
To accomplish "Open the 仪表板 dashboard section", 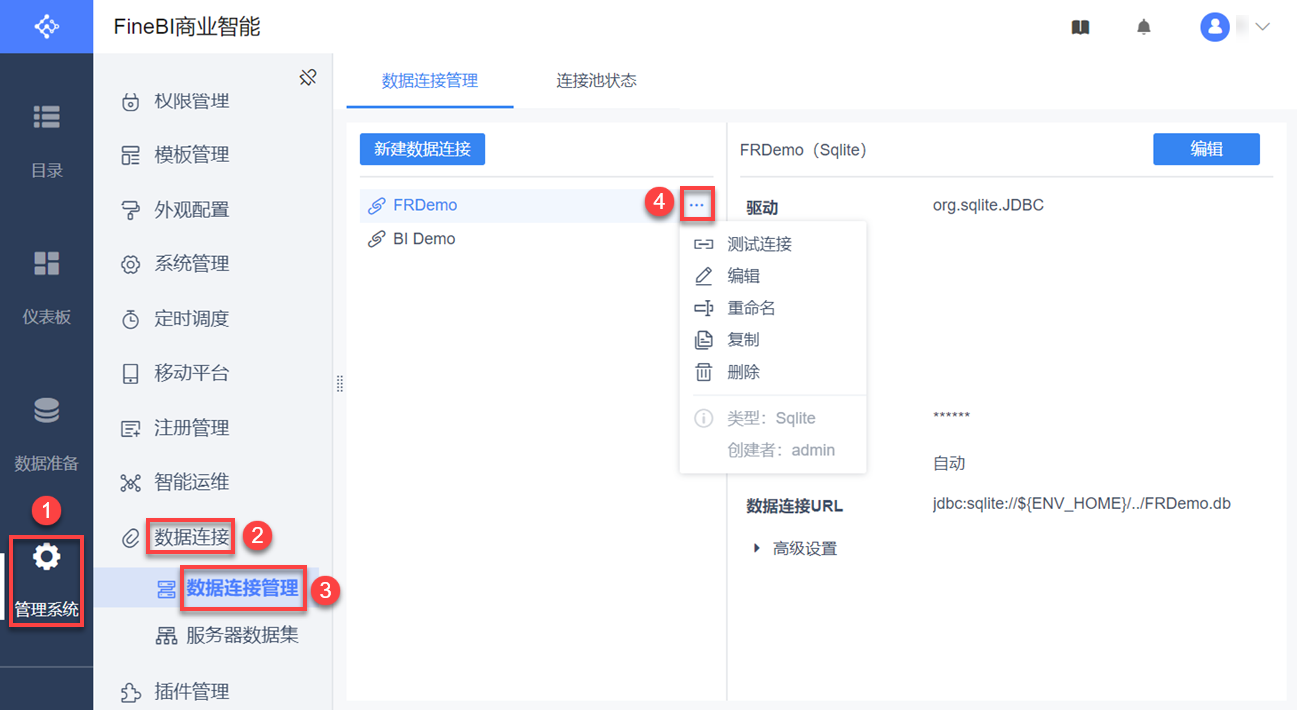I will (x=46, y=287).
